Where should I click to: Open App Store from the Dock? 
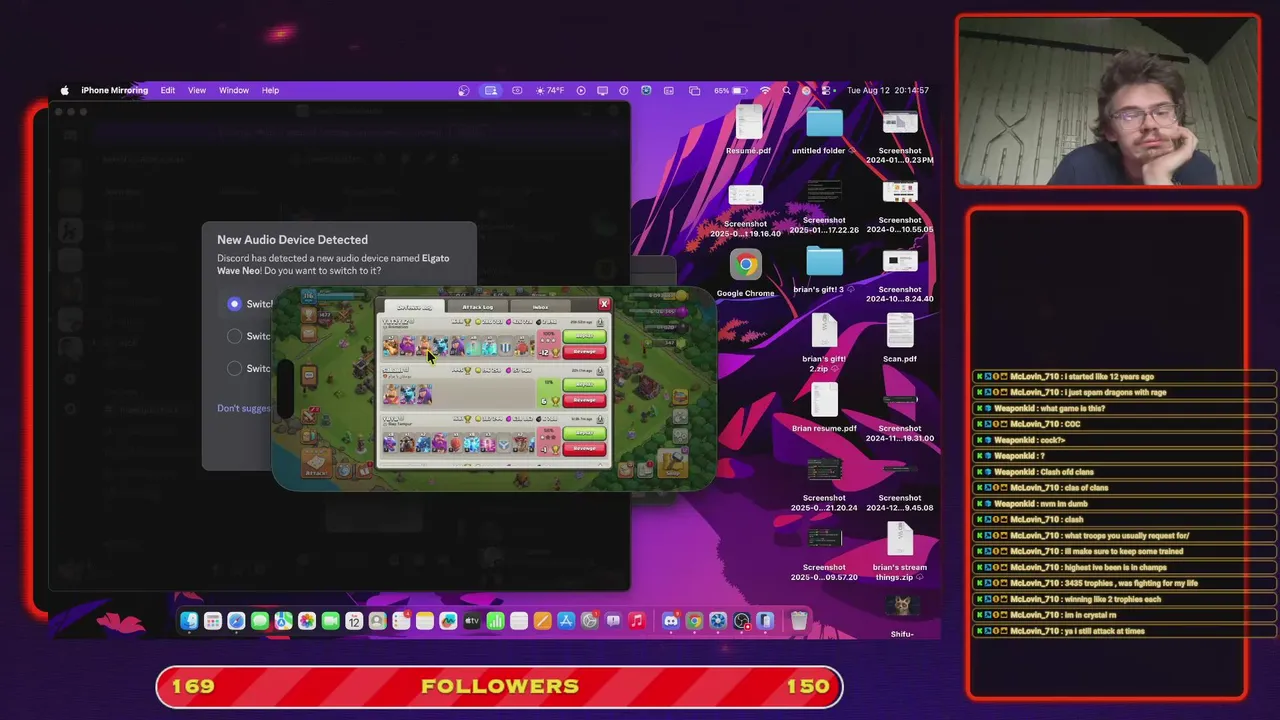pos(566,621)
